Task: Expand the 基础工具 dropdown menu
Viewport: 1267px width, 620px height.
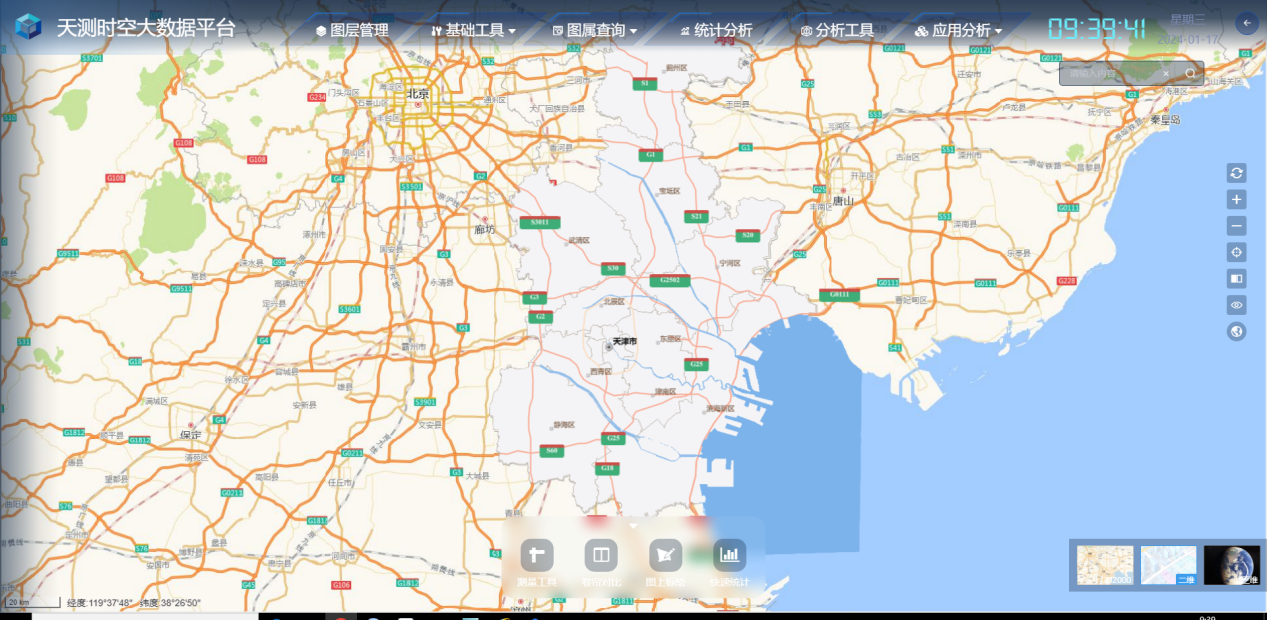Action: pos(473,30)
